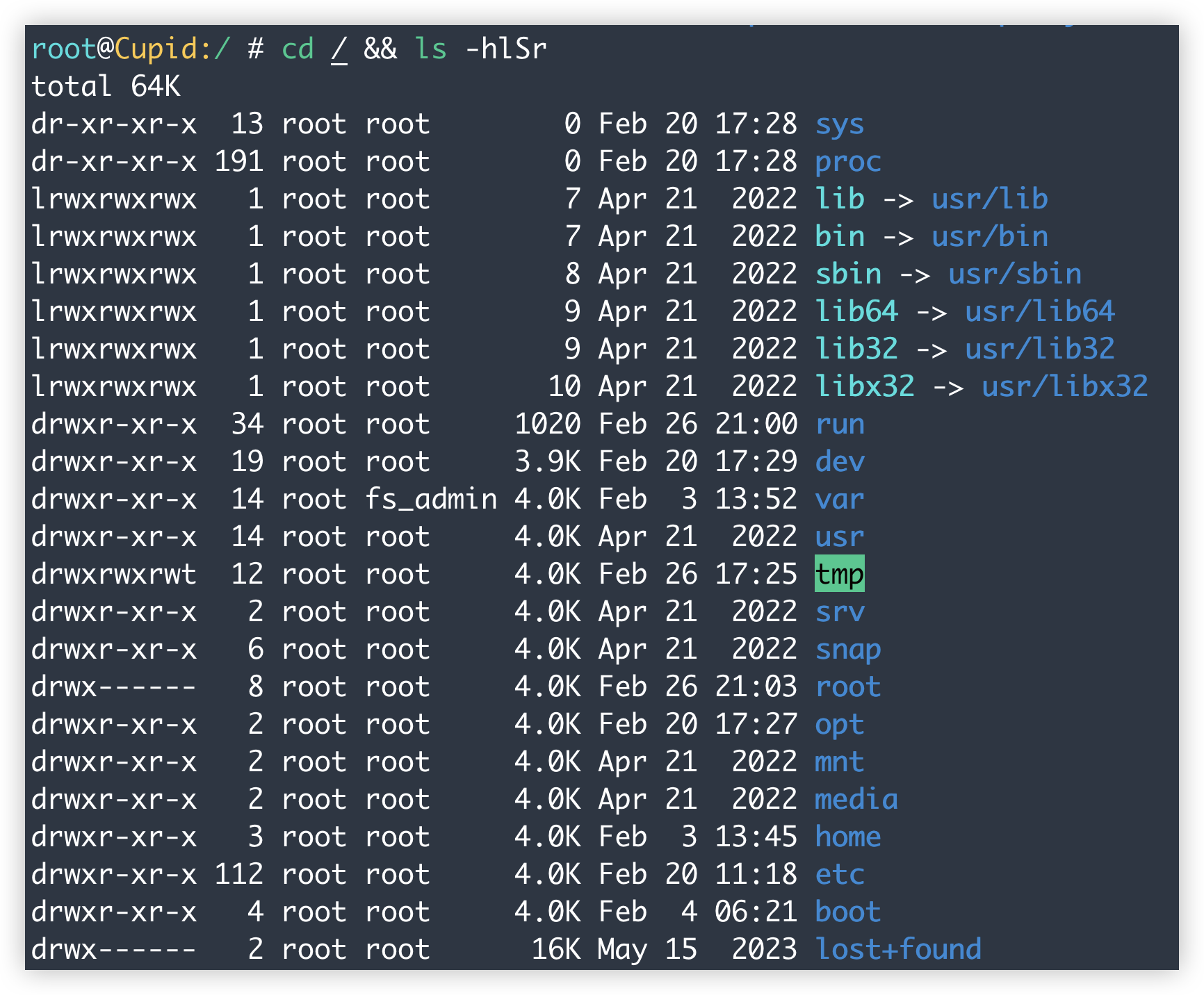The width and height of the screenshot is (1204, 995).
Task: Click the media directory name
Action: pos(856,800)
